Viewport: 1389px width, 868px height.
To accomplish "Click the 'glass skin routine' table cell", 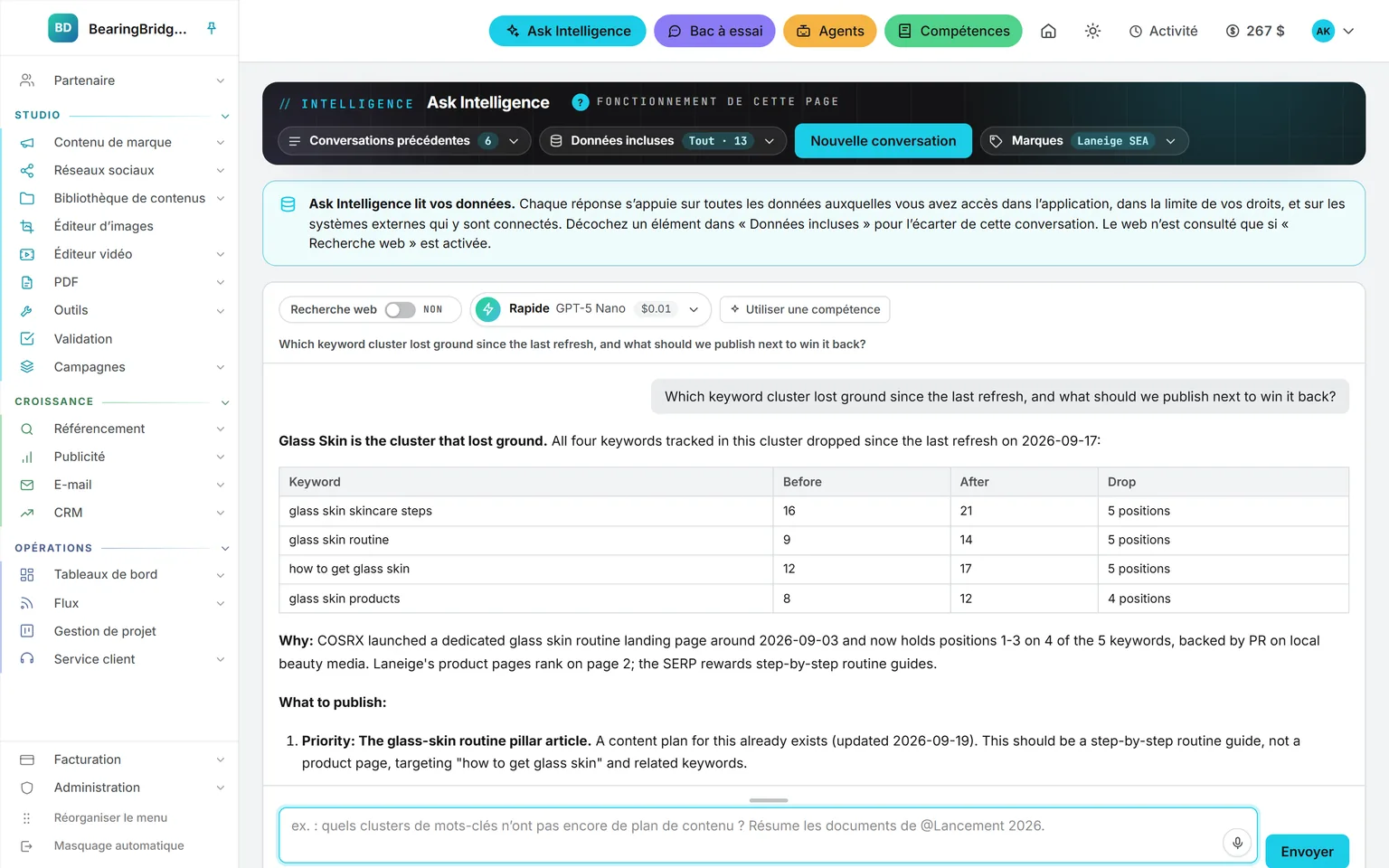I will click(526, 540).
